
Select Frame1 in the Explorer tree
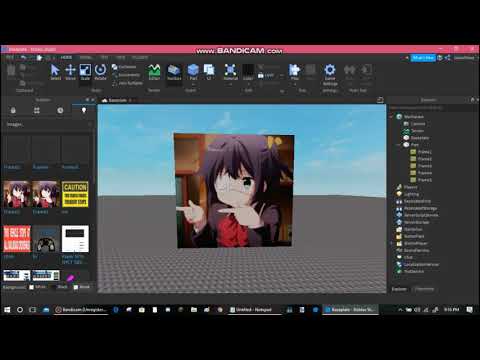tap(421, 152)
